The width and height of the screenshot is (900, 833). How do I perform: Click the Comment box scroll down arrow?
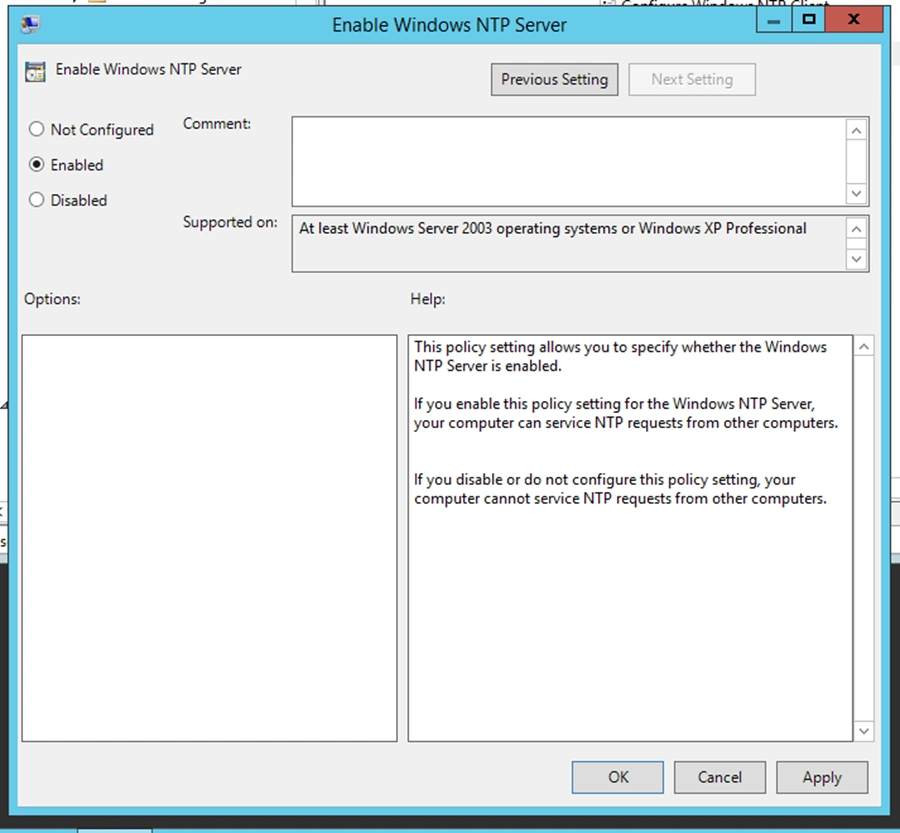click(856, 193)
